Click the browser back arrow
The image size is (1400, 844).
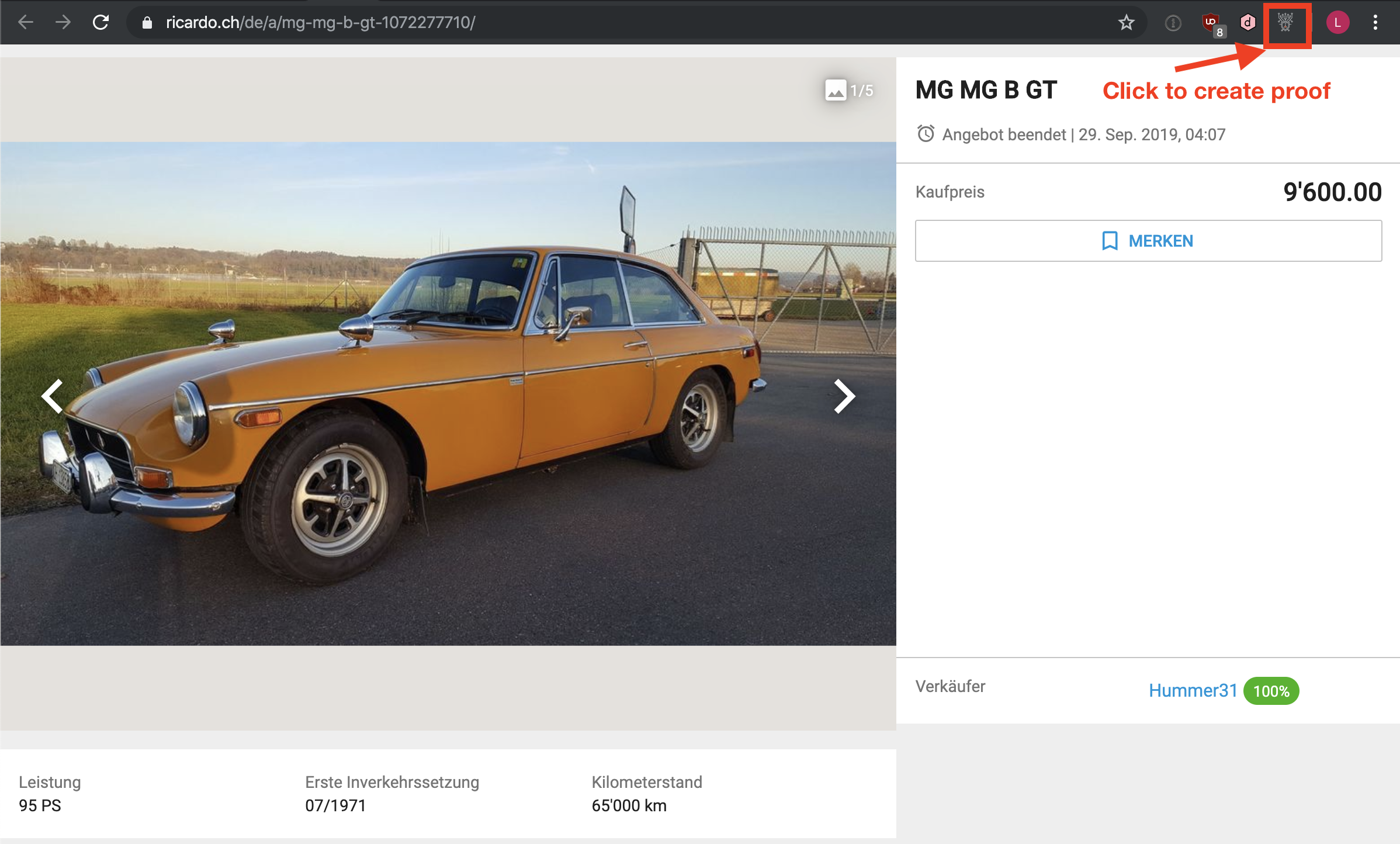(26, 22)
